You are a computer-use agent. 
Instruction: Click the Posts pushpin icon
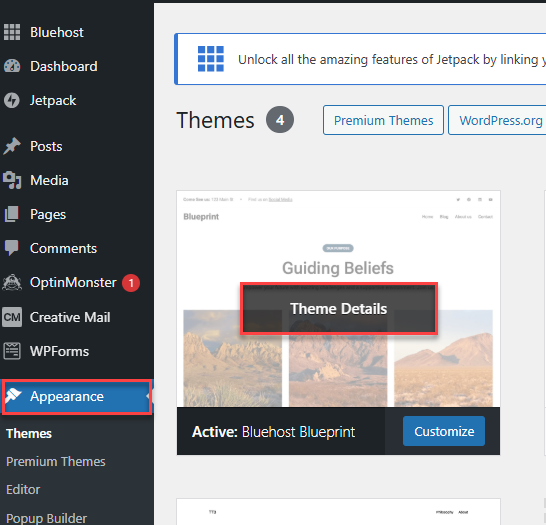click(x=12, y=146)
